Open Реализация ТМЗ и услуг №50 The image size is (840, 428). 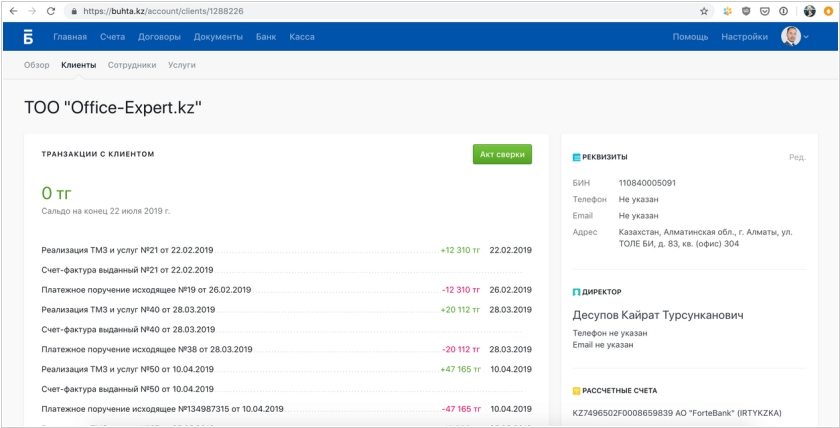point(128,369)
